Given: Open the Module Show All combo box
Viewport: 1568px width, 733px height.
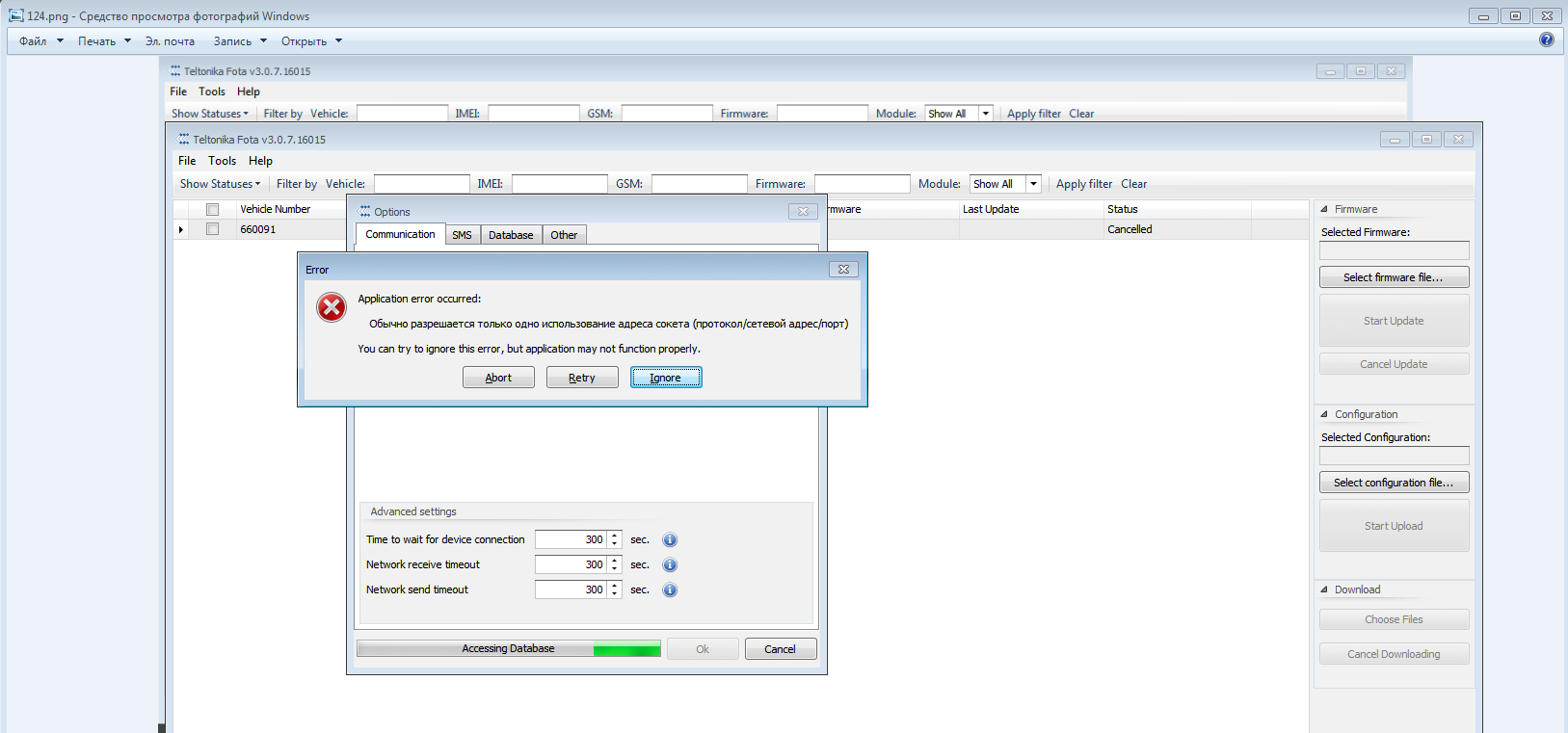Looking at the screenshot, I should click(1033, 184).
